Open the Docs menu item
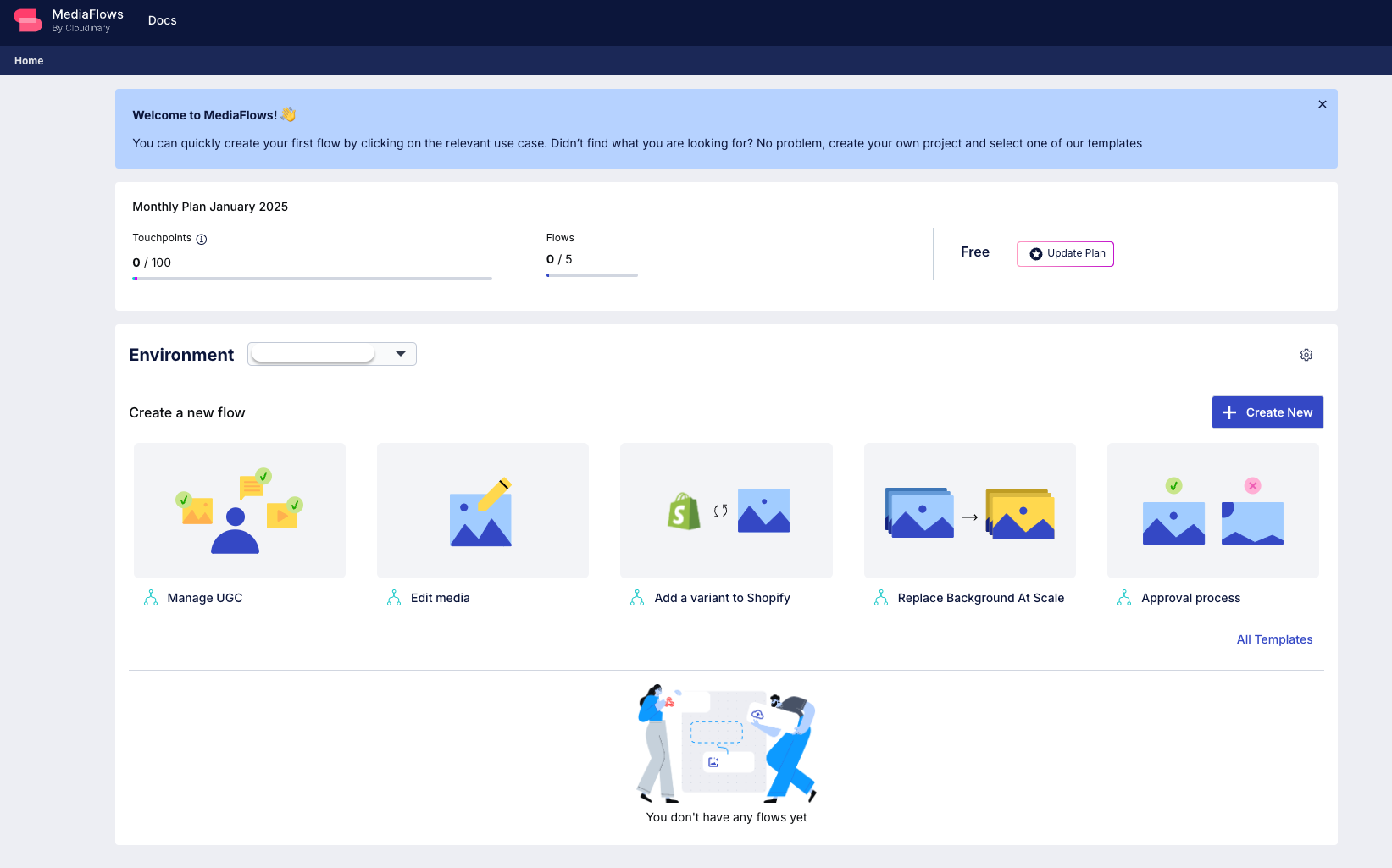 (162, 20)
